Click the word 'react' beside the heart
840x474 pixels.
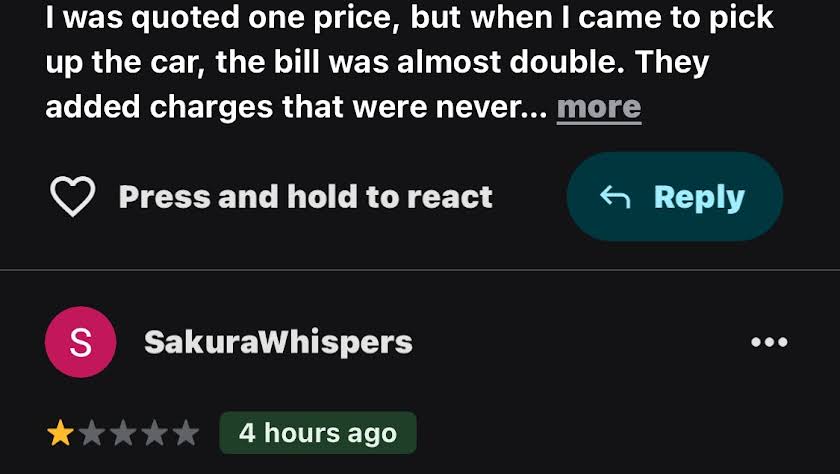pos(449,197)
